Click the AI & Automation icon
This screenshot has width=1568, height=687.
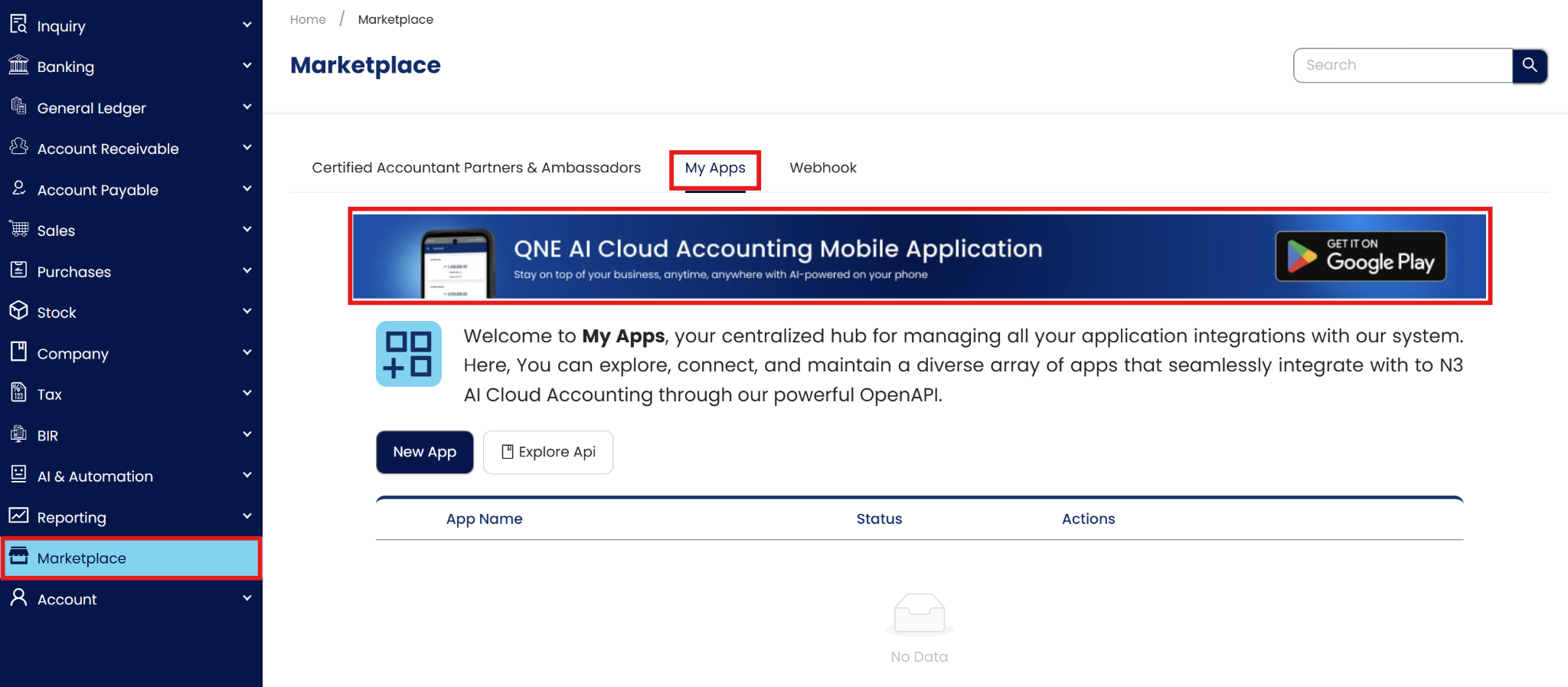[18, 475]
